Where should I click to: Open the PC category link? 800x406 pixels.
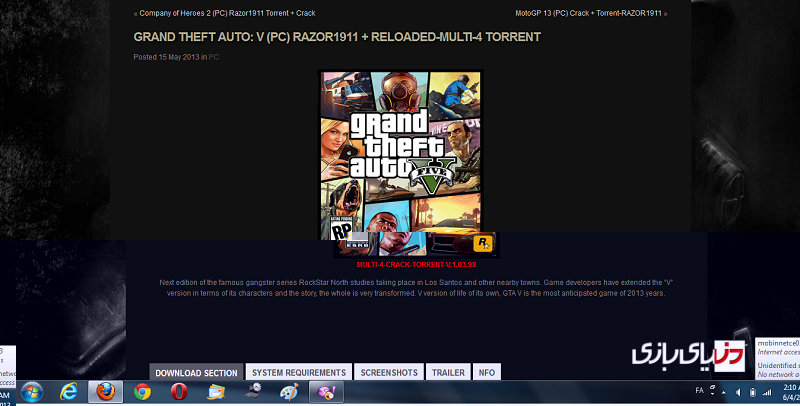pyautogui.click(x=214, y=57)
